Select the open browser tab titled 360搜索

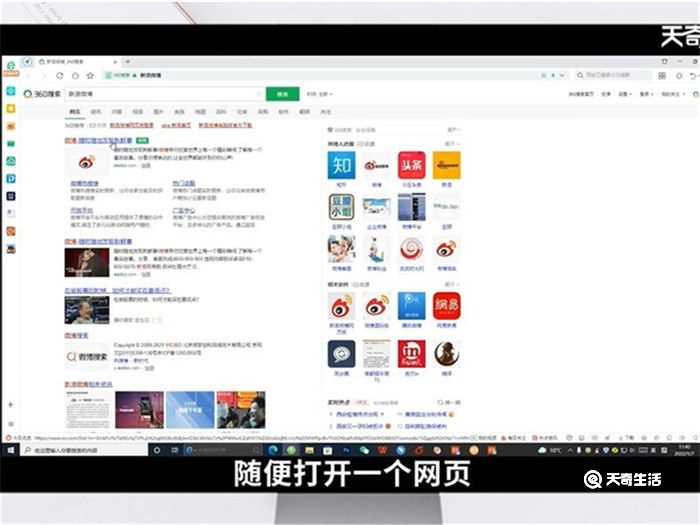pyautogui.click(x=76, y=61)
